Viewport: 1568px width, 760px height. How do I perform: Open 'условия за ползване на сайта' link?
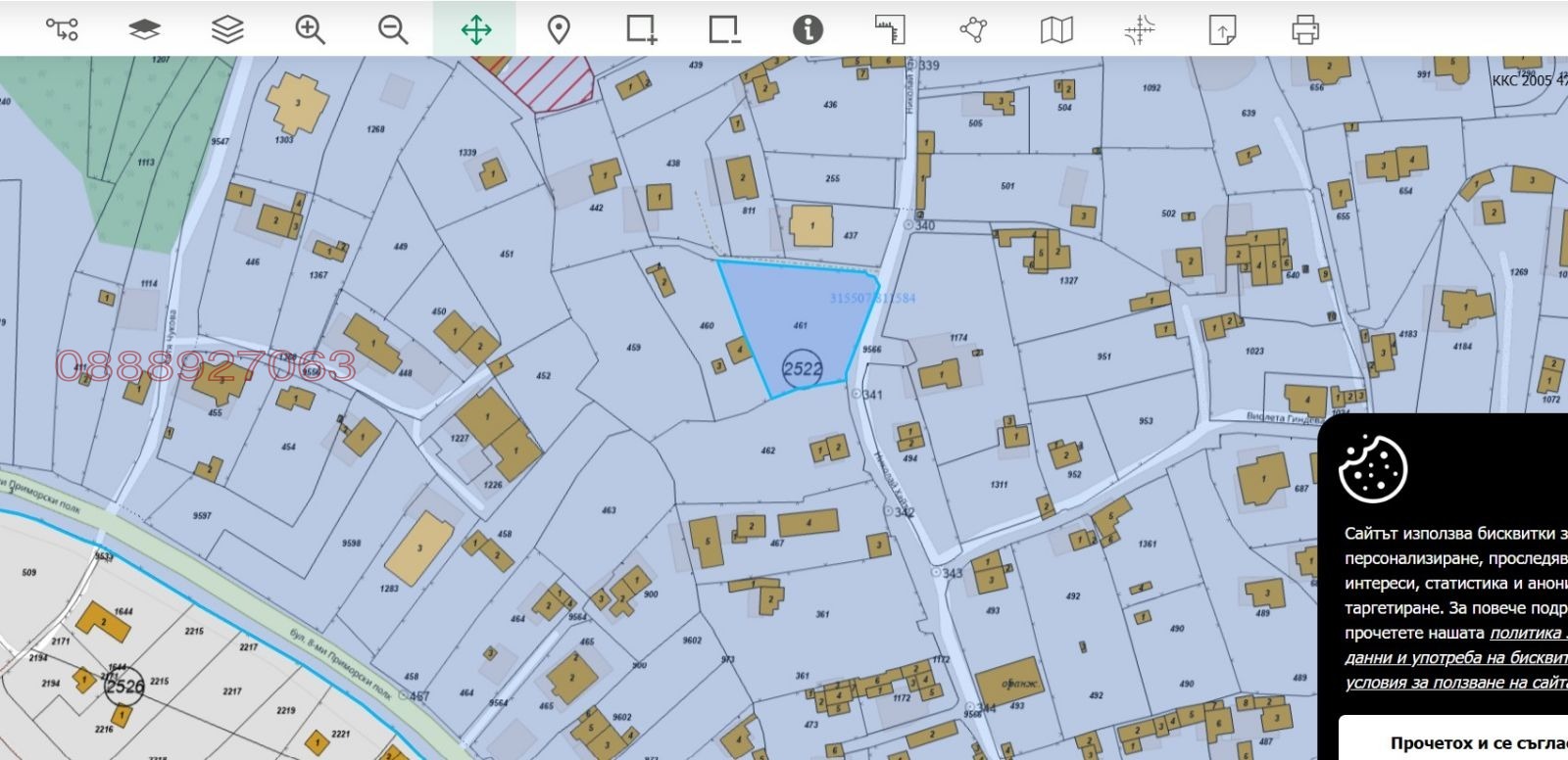(x=1456, y=683)
